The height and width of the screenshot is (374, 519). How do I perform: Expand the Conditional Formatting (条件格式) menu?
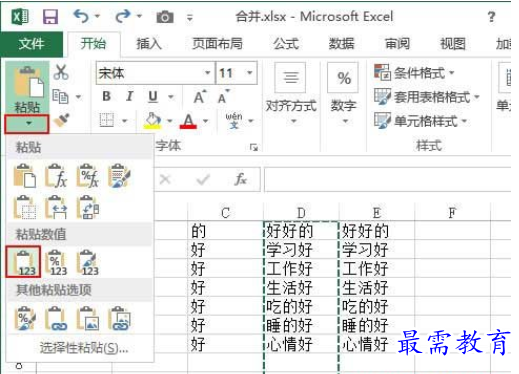(414, 73)
